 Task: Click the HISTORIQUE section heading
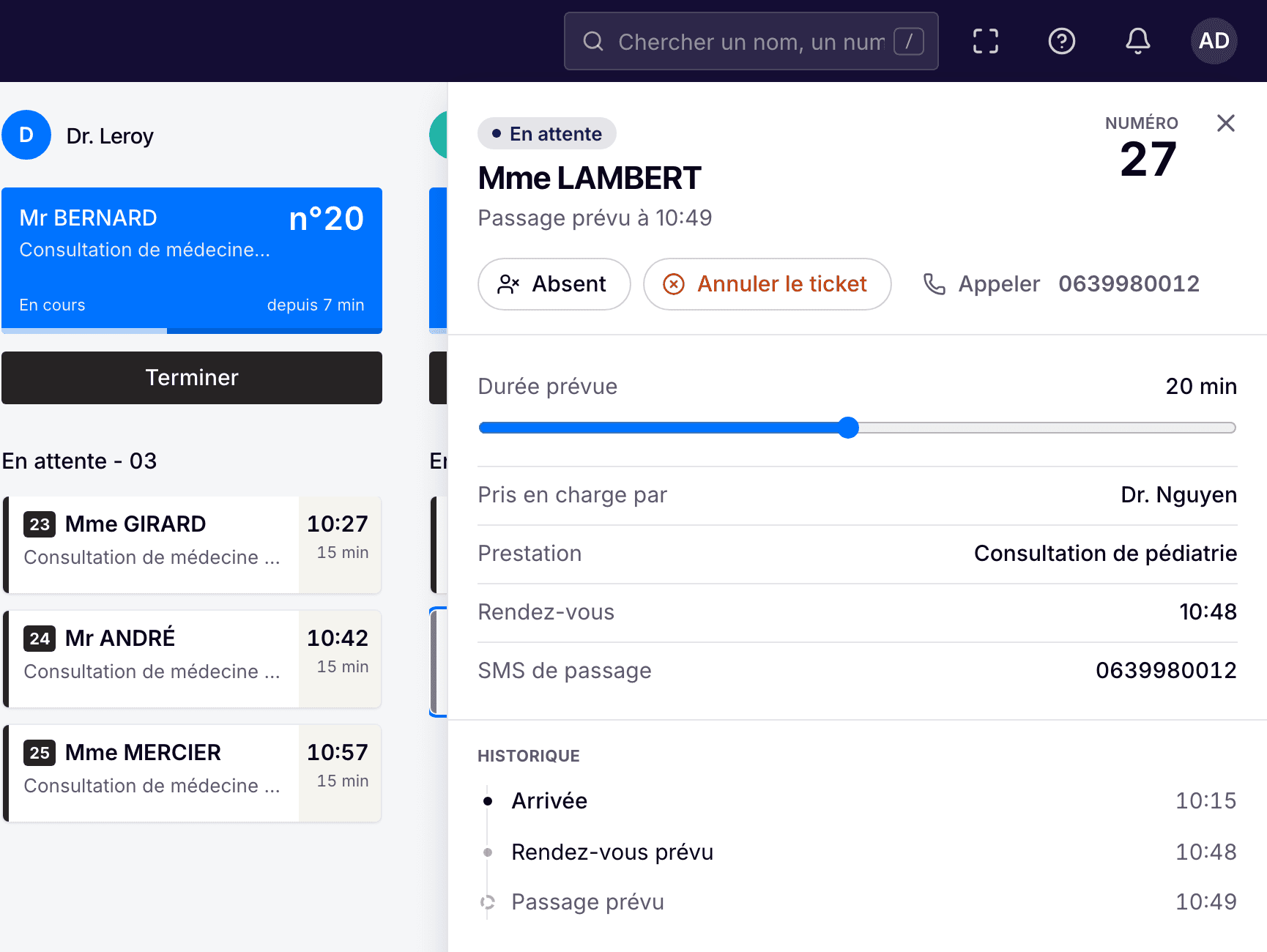pos(529,756)
